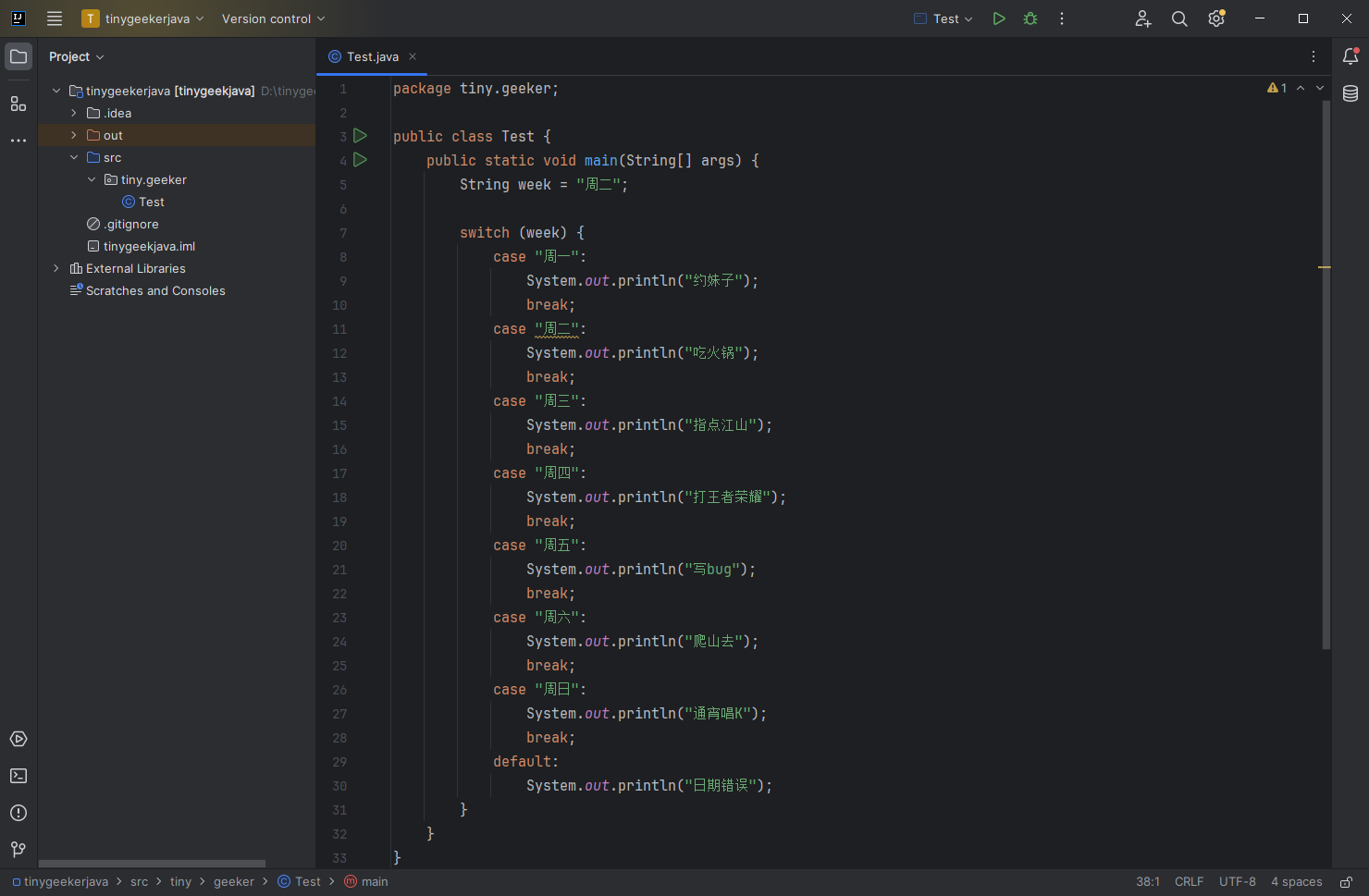1369x896 pixels.
Task: Click run gutter icon beside class Test
Action: tap(361, 136)
